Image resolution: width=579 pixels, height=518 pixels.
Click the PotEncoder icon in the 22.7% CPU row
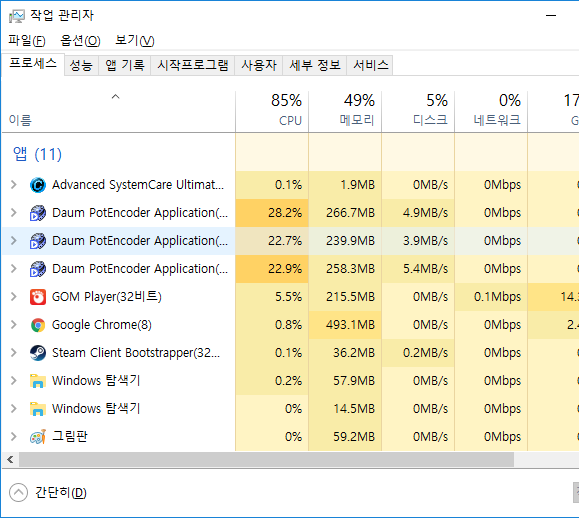[x=38, y=241]
